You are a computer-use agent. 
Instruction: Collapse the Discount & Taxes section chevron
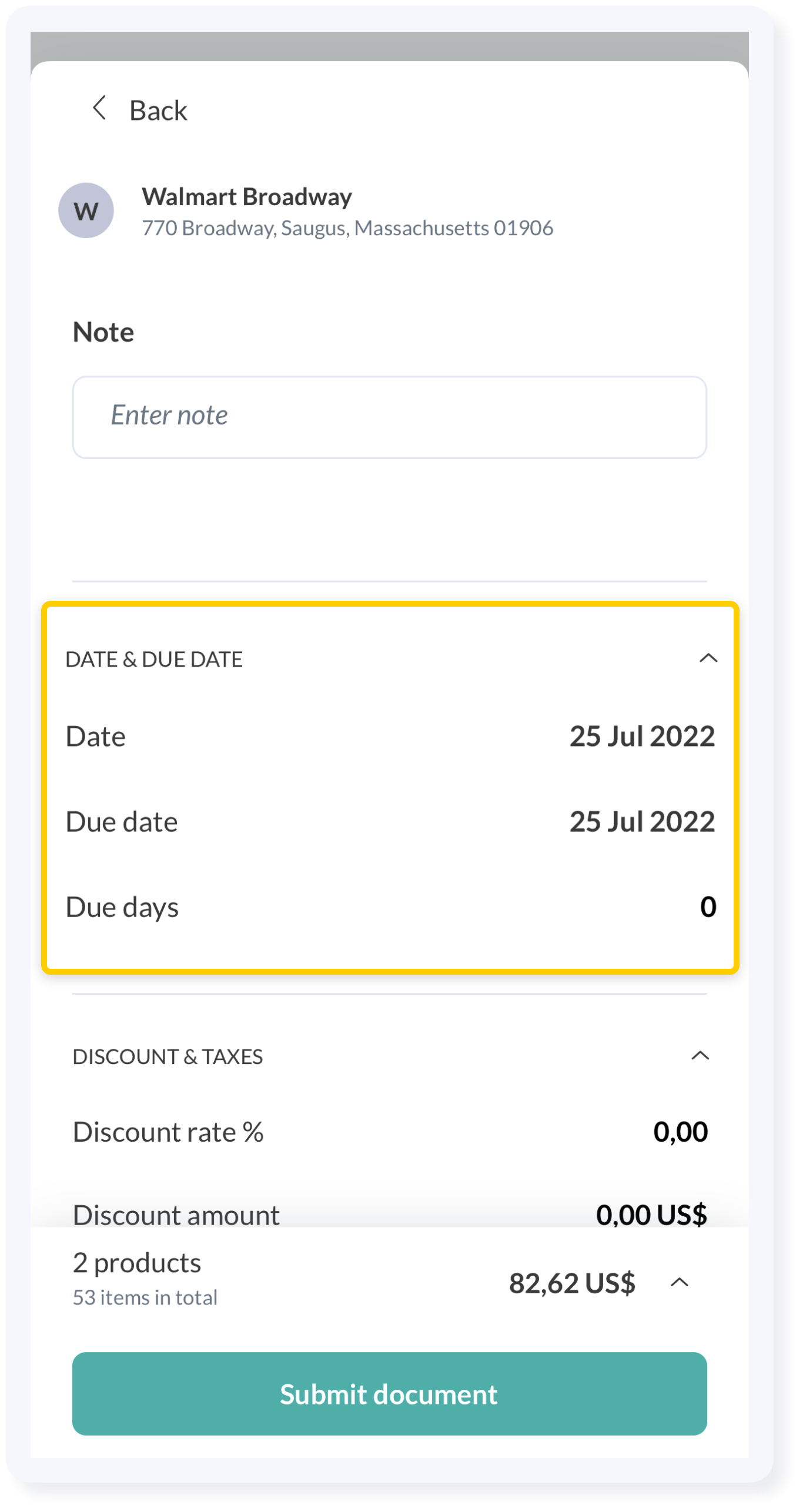pos(700,1056)
